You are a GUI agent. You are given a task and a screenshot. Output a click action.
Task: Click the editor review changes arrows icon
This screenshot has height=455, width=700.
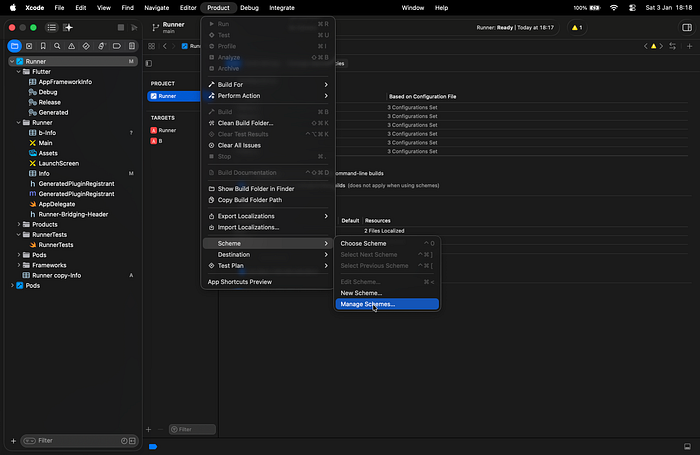tap(672, 46)
